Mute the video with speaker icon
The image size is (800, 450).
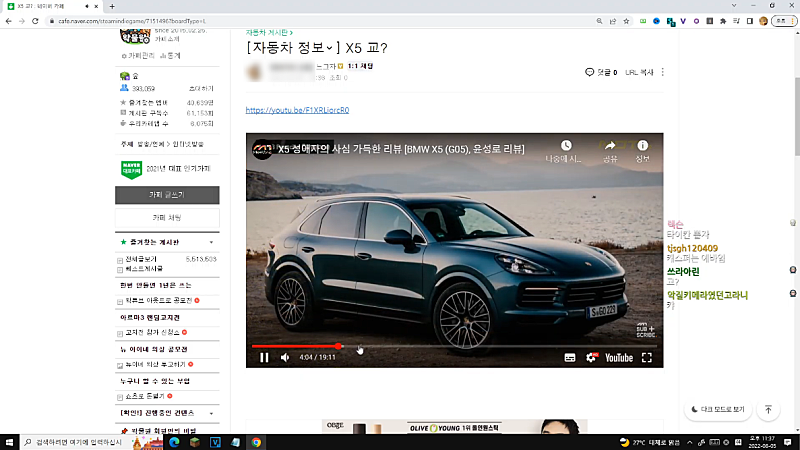[x=285, y=358]
